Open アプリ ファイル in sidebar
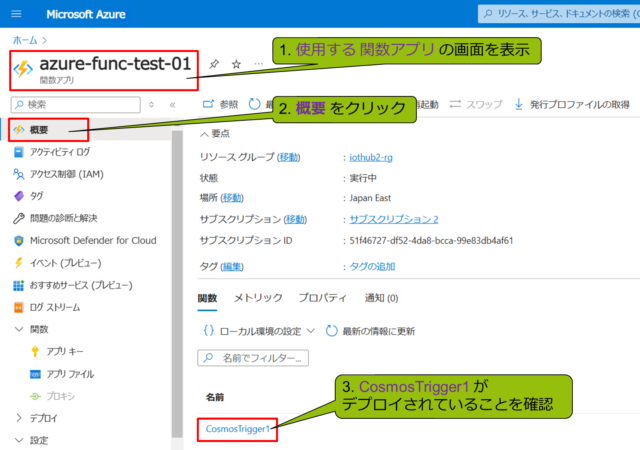This screenshot has width=640, height=450. click(x=62, y=374)
